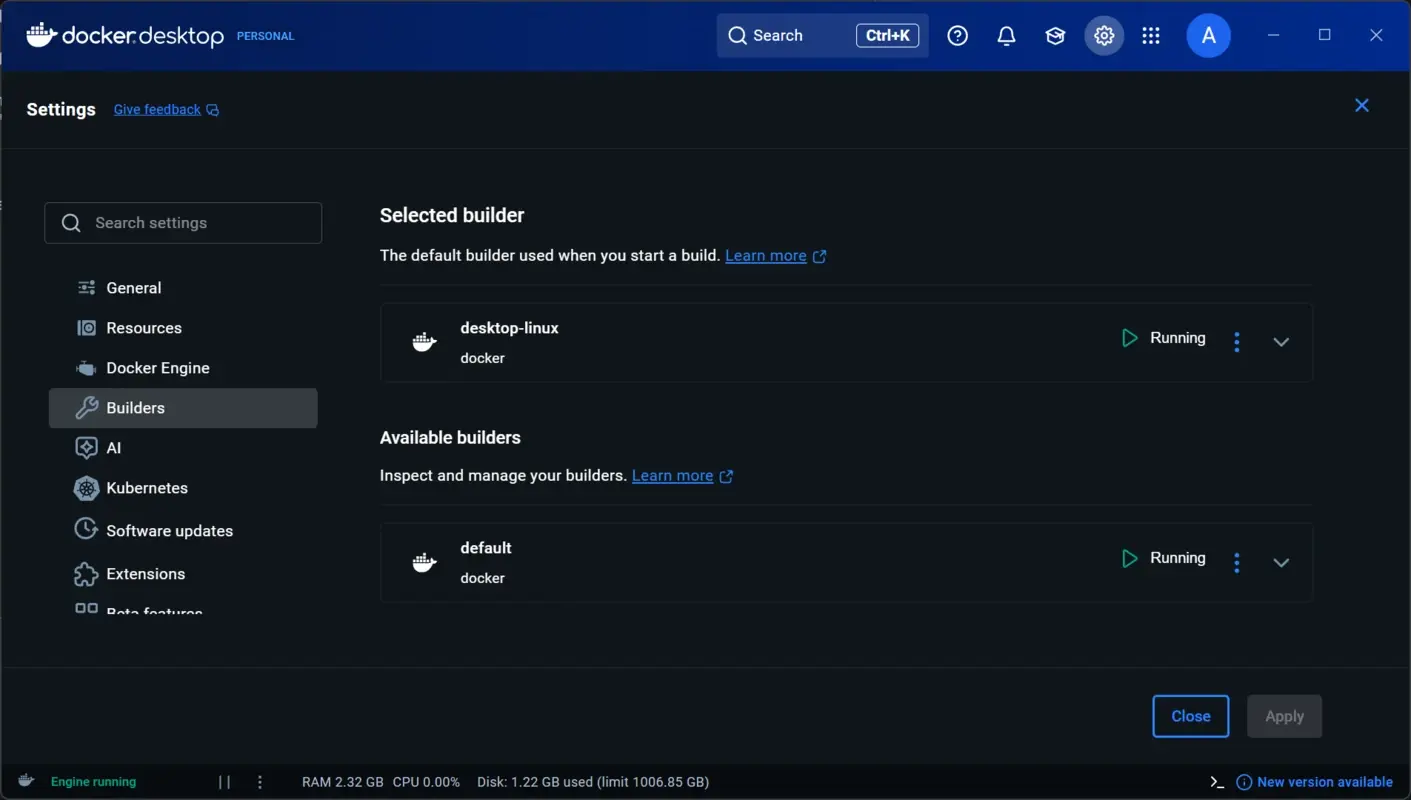Open the notifications bell icon
Screen dimensions: 1411x800
tap(1006, 35)
